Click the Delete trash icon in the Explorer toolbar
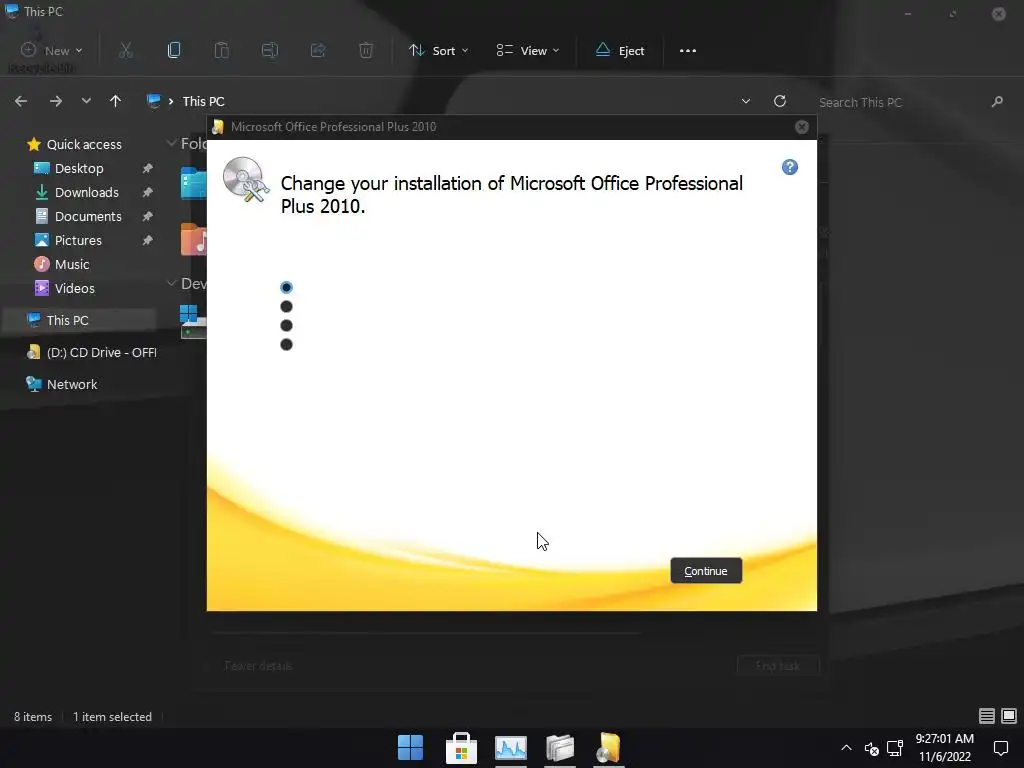Screen dimensions: 1024x768 366,50
